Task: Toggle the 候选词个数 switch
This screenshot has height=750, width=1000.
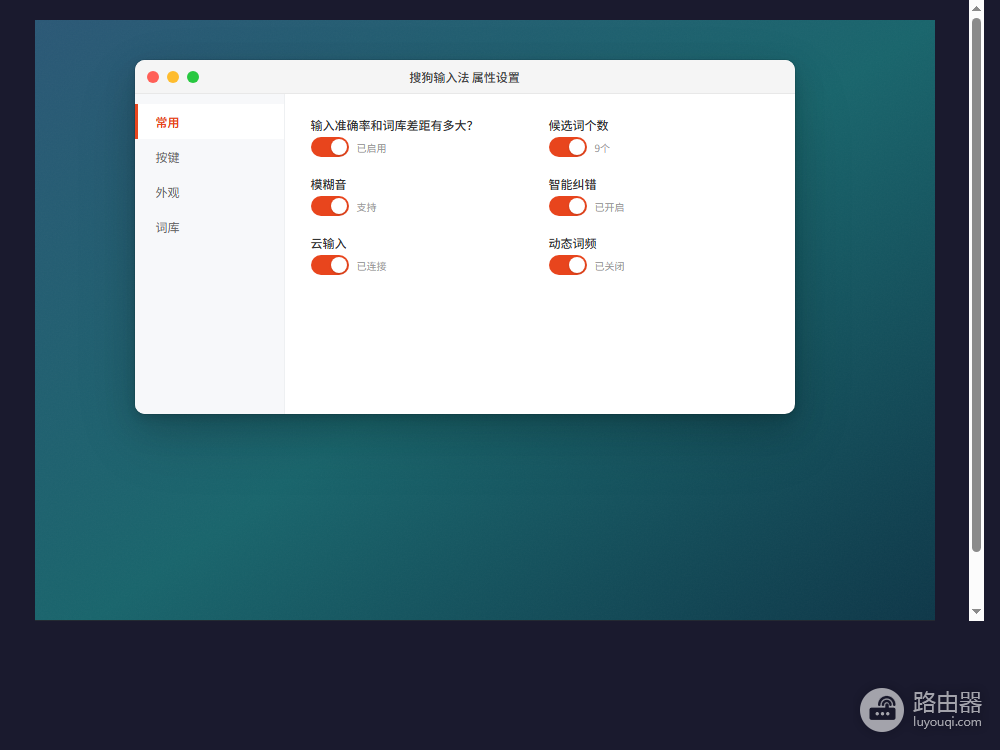Action: (568, 147)
